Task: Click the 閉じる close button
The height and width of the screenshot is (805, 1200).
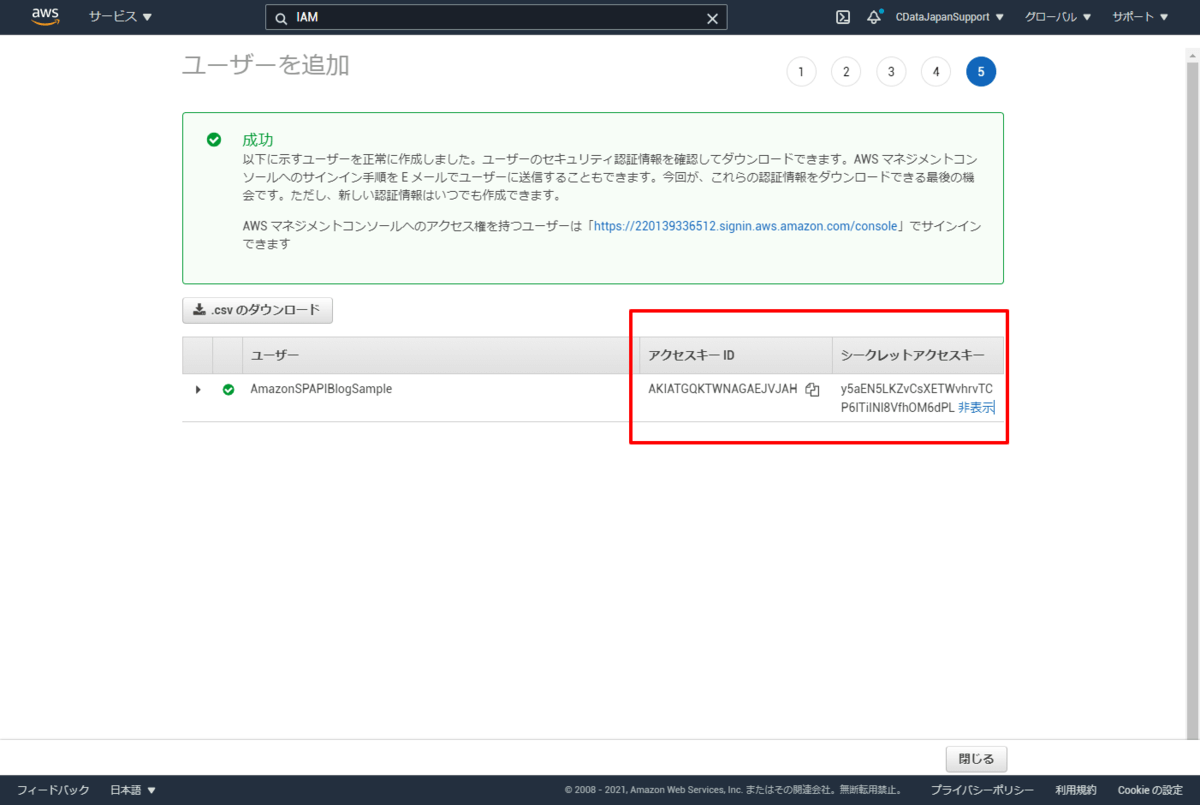Action: pyautogui.click(x=976, y=759)
